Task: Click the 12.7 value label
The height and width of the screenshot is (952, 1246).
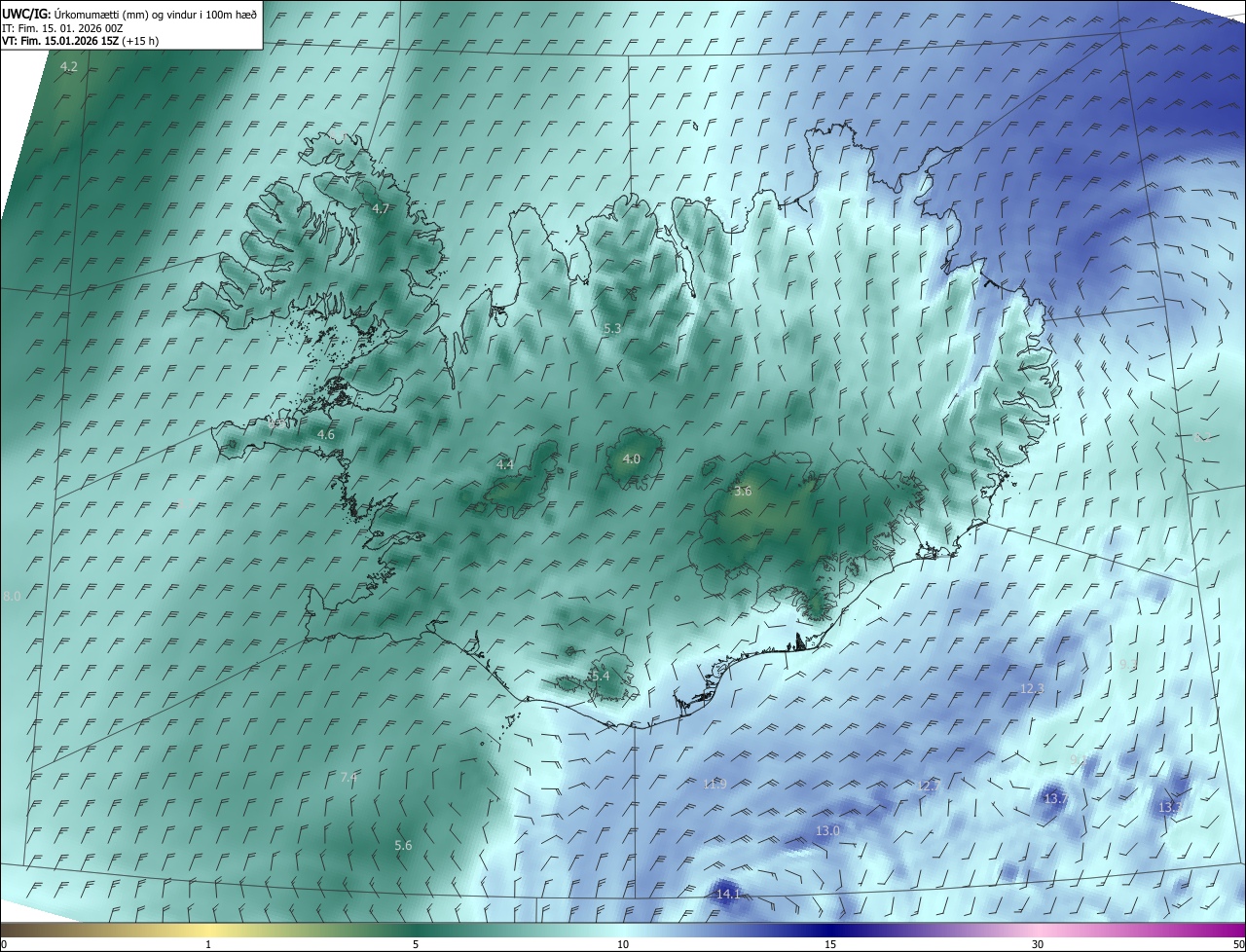Action: pos(930,786)
